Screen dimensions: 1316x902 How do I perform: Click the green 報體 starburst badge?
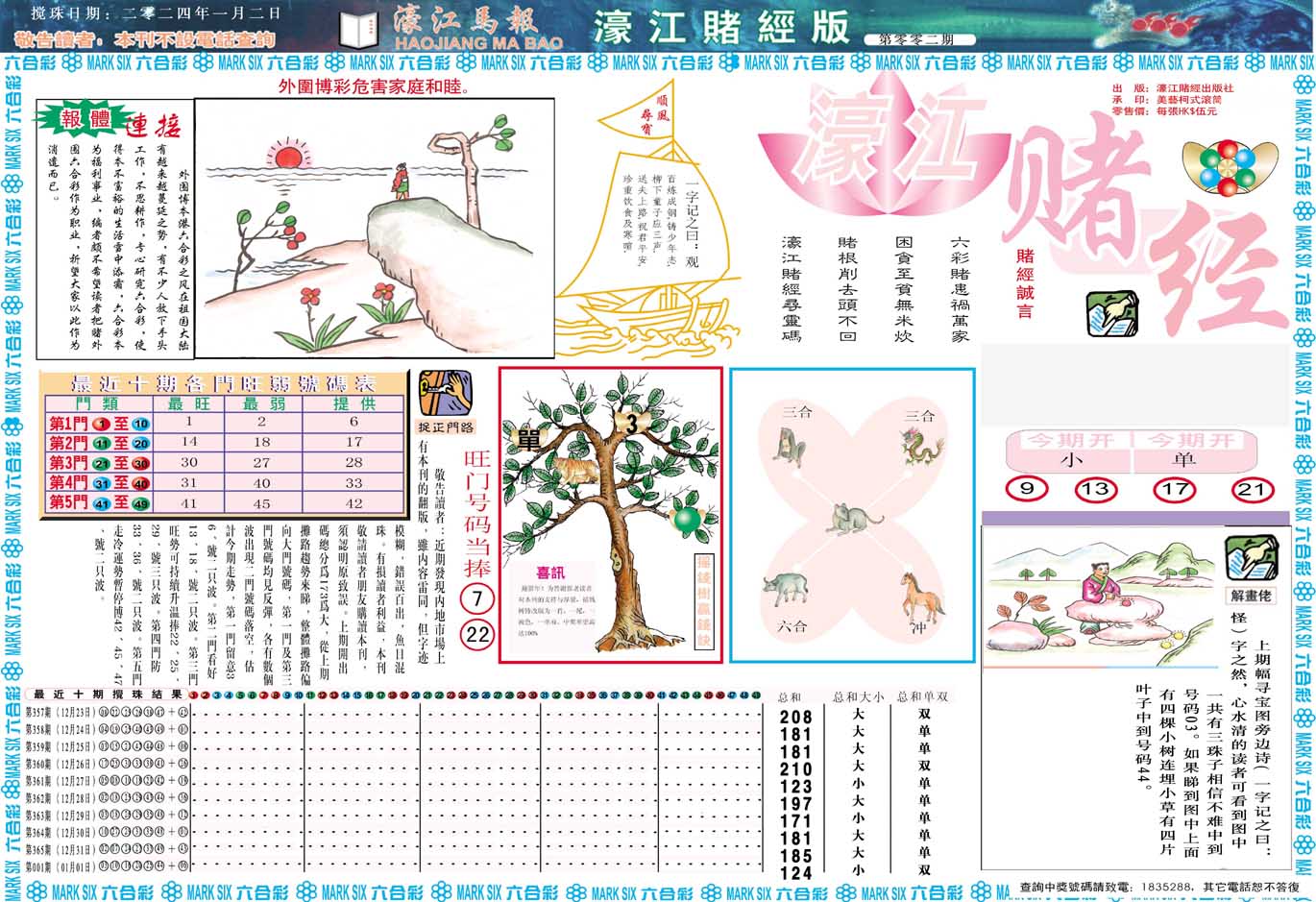coord(86,120)
